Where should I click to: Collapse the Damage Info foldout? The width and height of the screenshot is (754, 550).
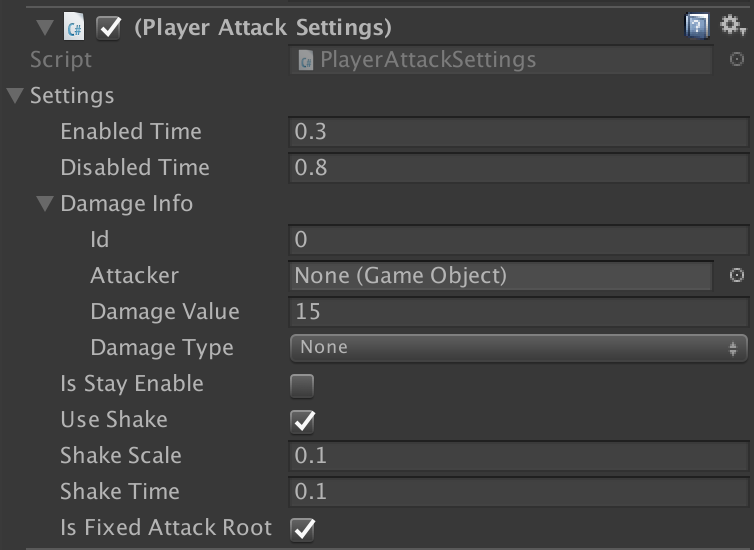click(45, 203)
